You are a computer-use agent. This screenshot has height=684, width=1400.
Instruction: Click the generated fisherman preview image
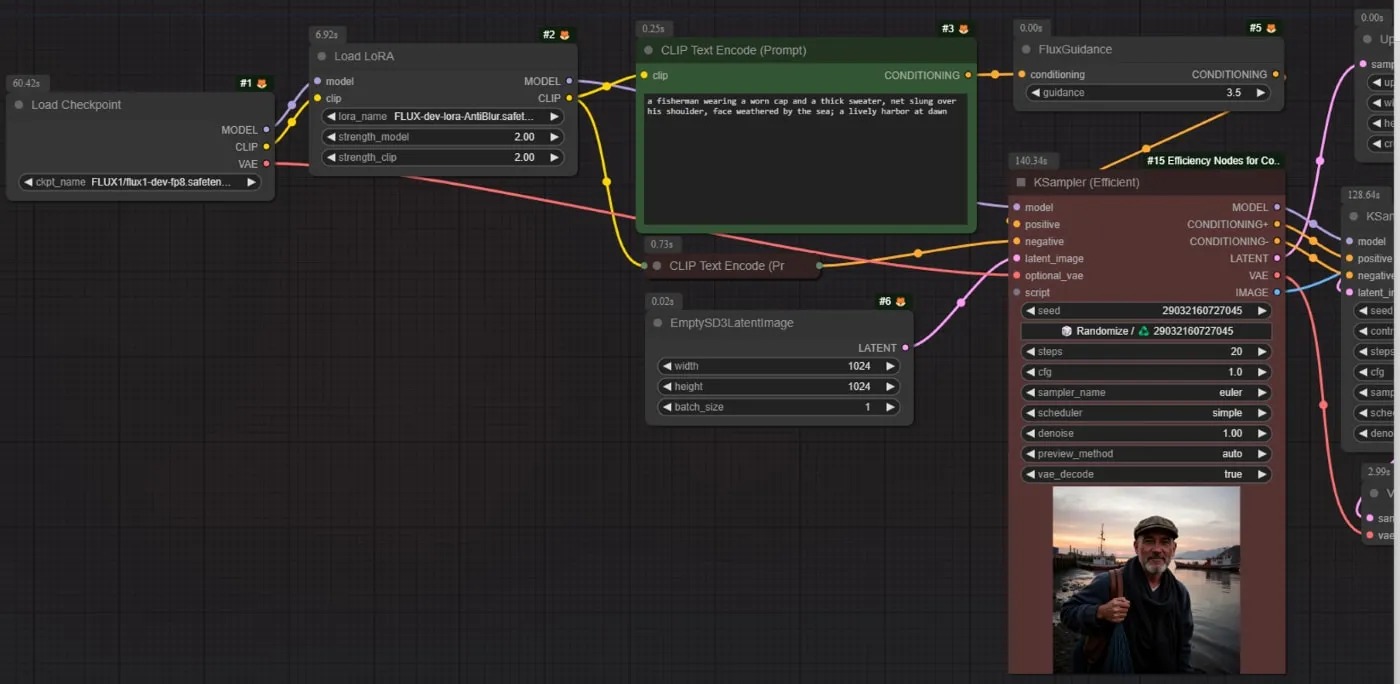(1146, 580)
